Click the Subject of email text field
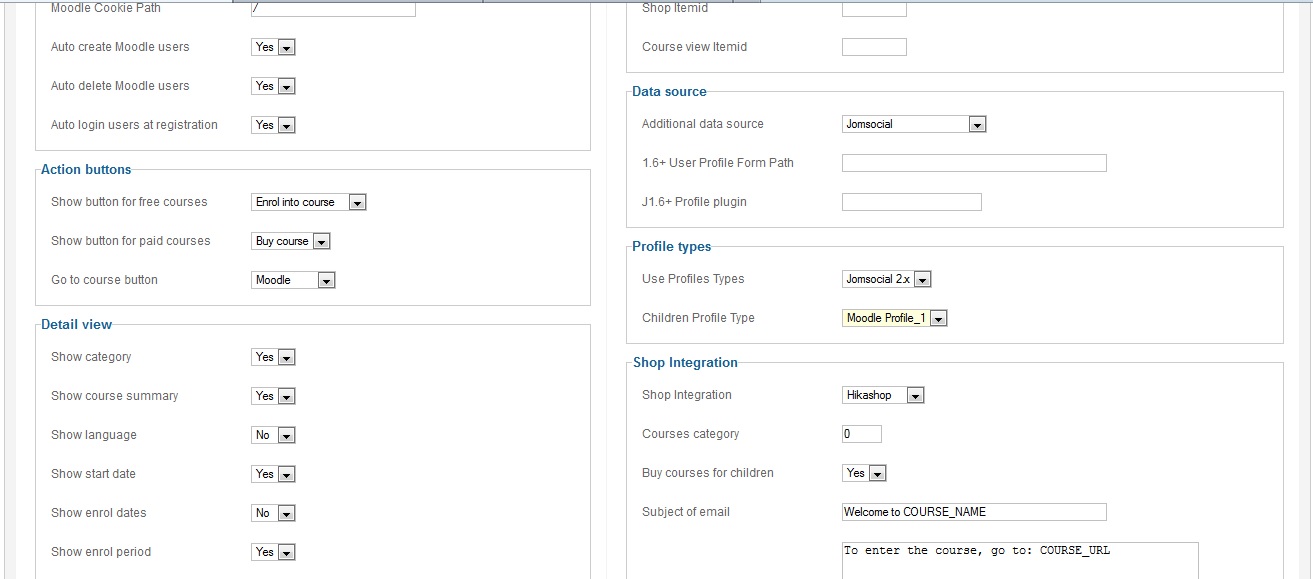1313x579 pixels. [x=974, y=512]
